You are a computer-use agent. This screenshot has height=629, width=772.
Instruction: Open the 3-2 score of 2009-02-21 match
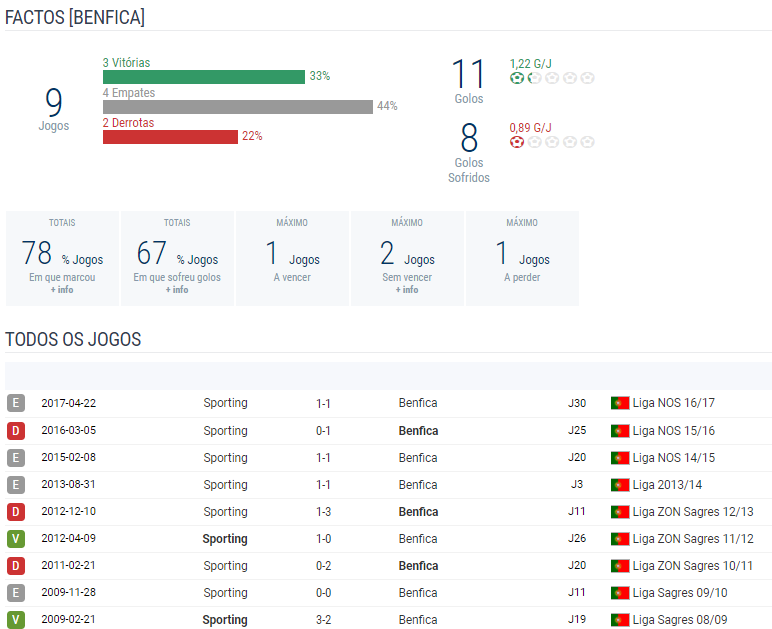[x=323, y=621]
